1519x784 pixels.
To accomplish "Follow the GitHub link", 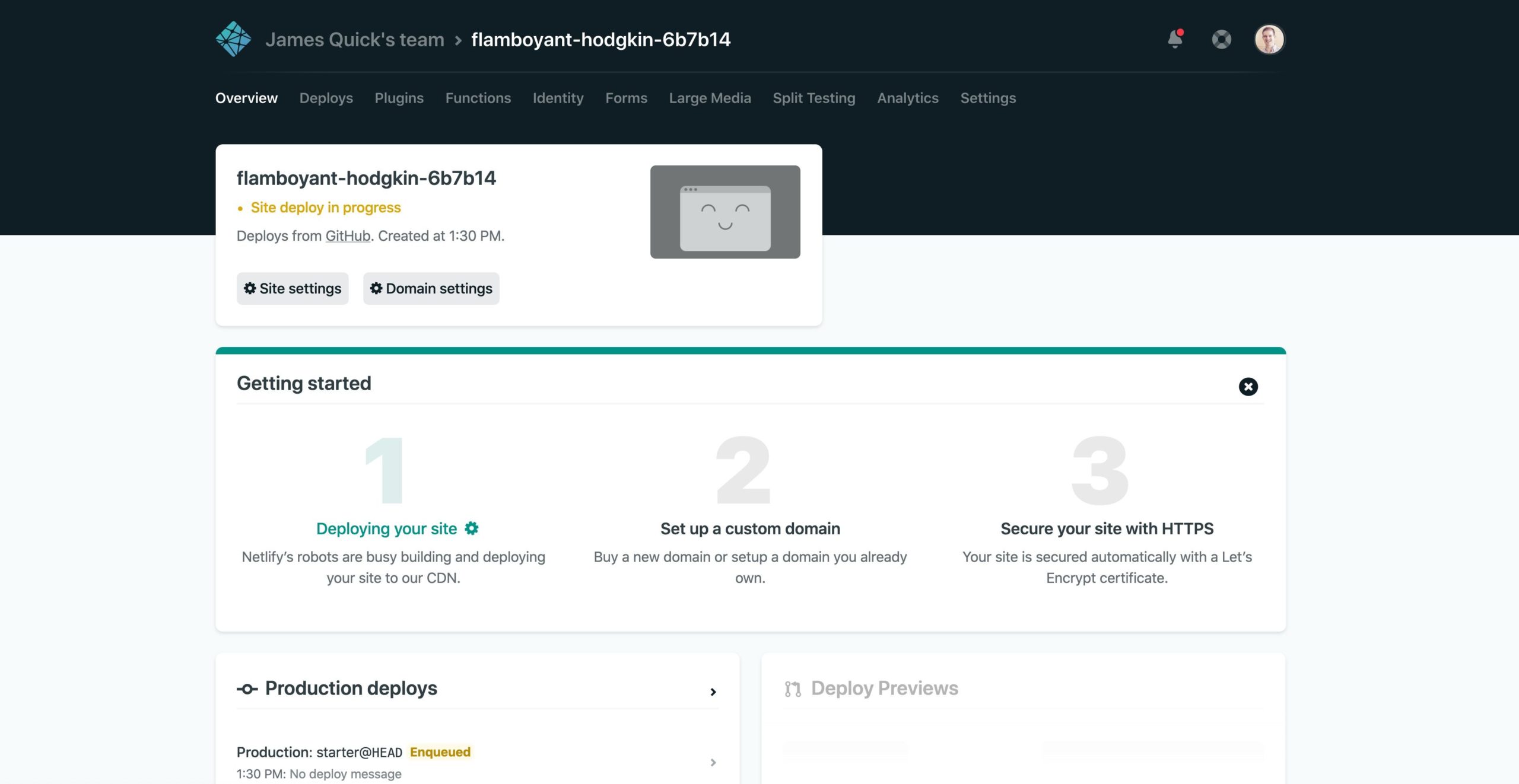I will (x=348, y=236).
